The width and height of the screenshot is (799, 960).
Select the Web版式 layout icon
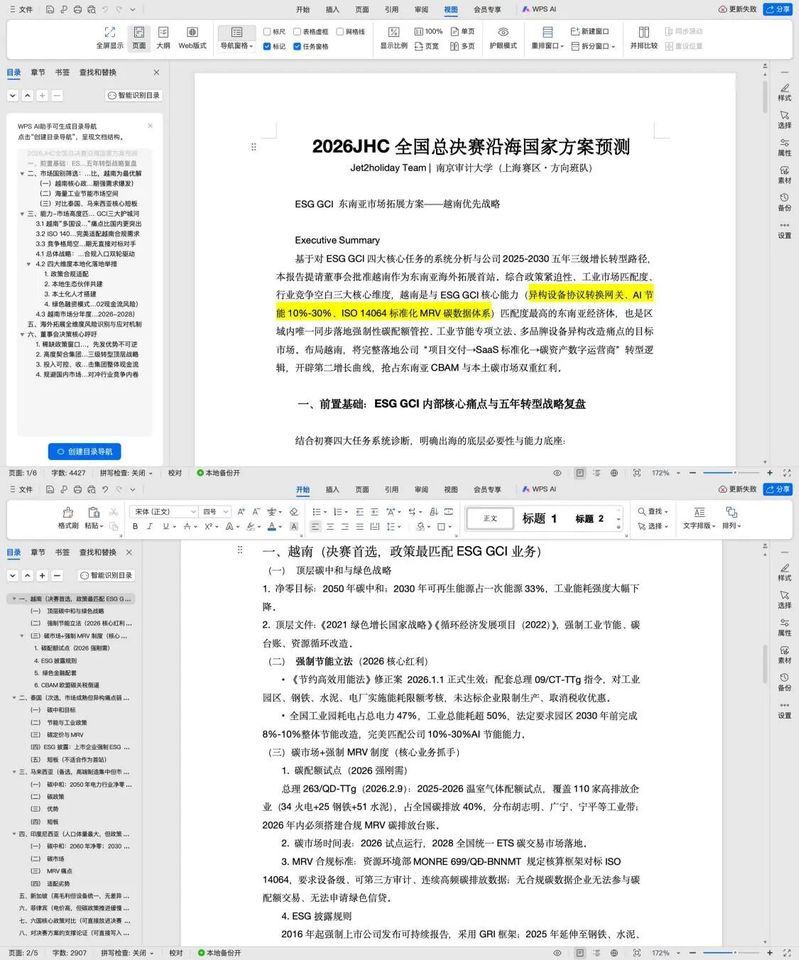[x=192, y=37]
